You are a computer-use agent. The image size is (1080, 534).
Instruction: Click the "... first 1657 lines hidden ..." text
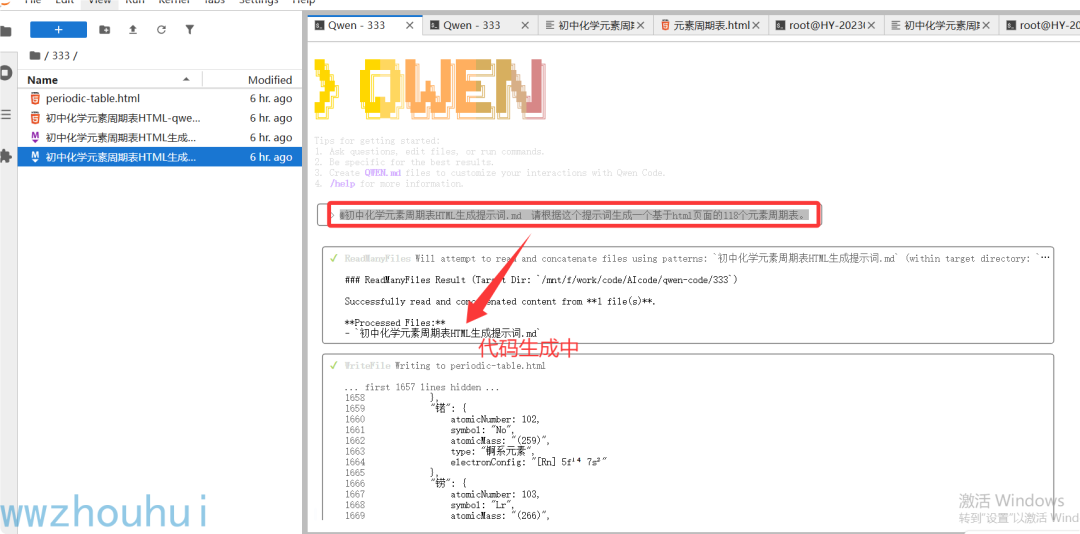422,387
